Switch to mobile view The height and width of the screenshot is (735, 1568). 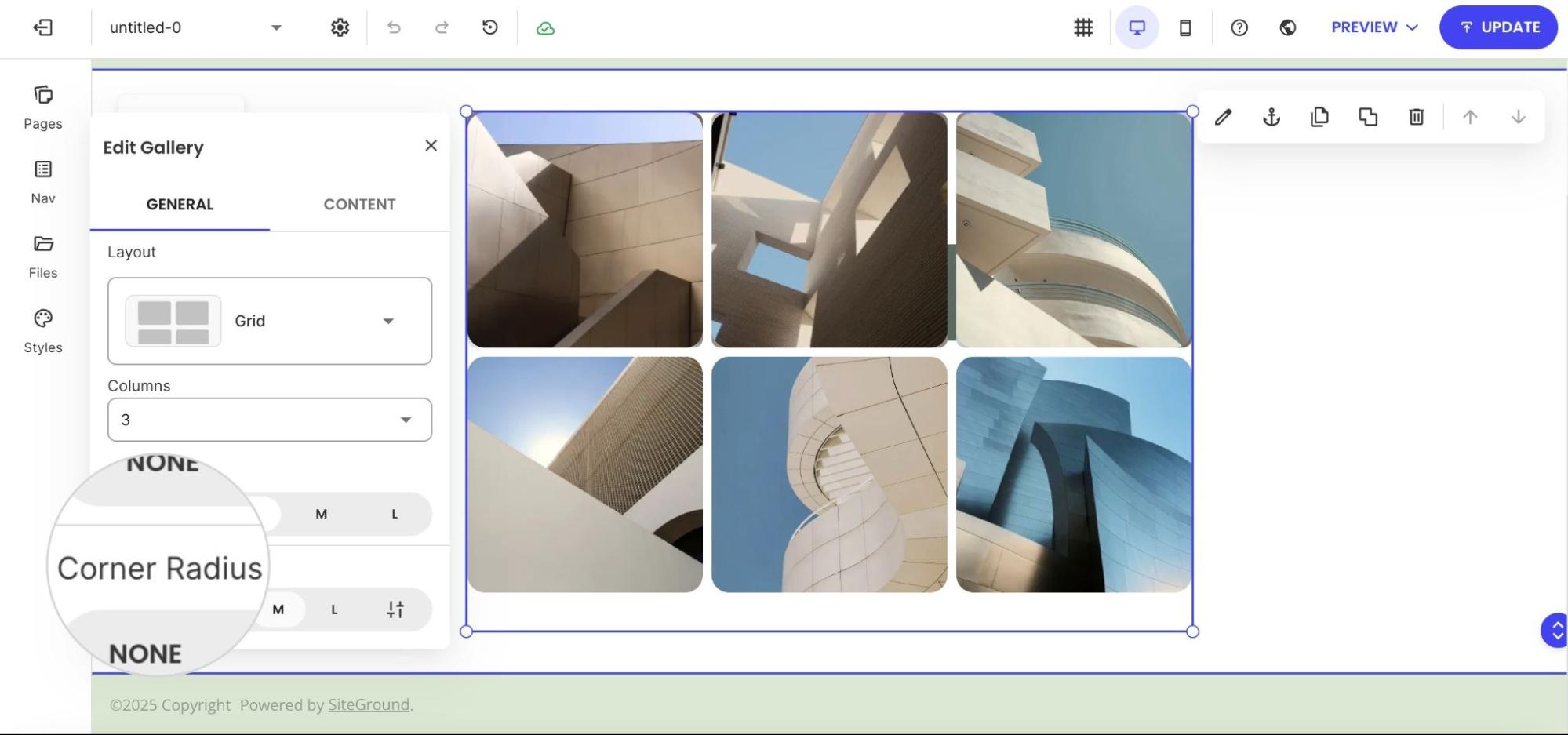click(x=1185, y=27)
